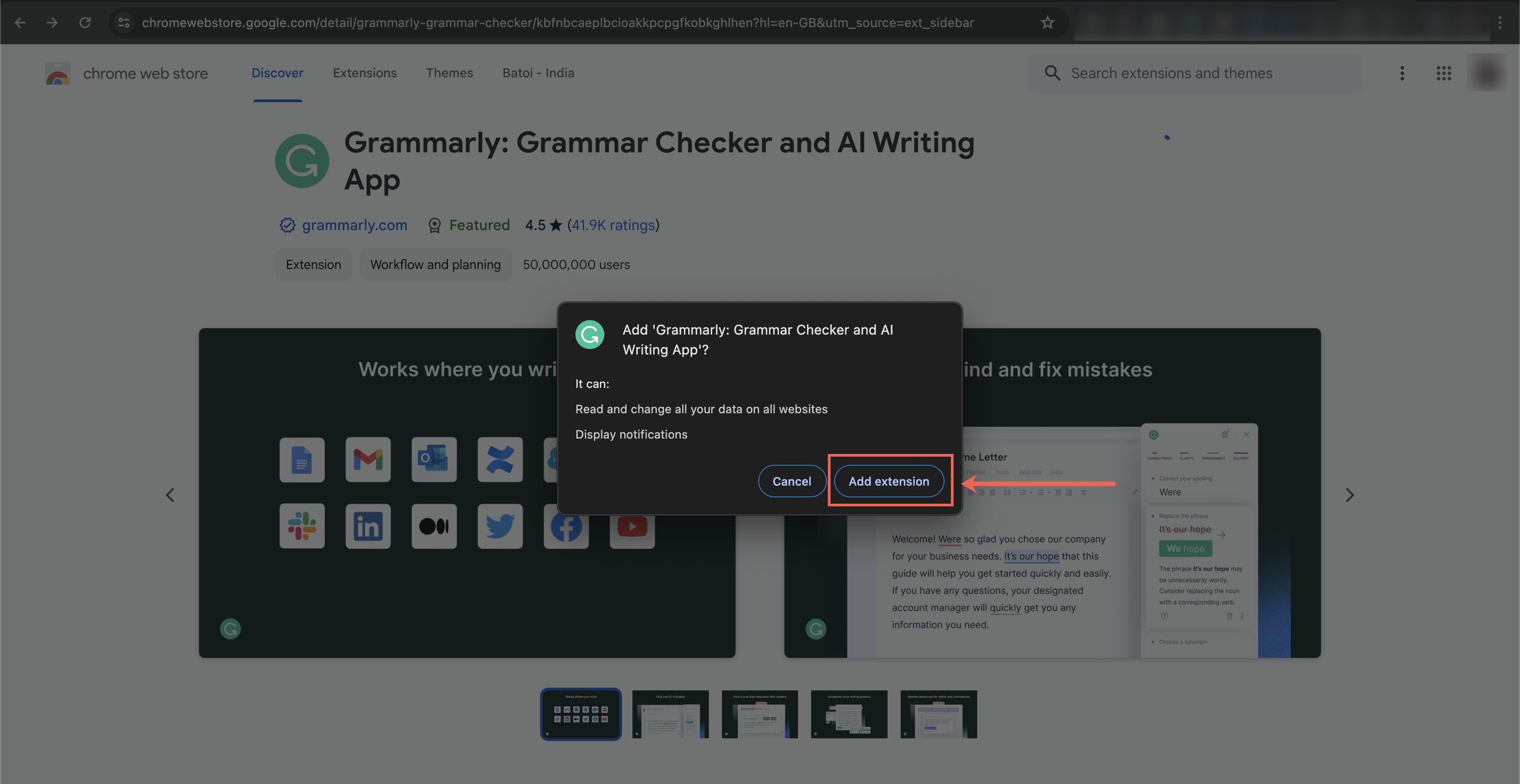This screenshot has width=1520, height=784.
Task: Click the Slack icon in screenshot
Action: 302,526
